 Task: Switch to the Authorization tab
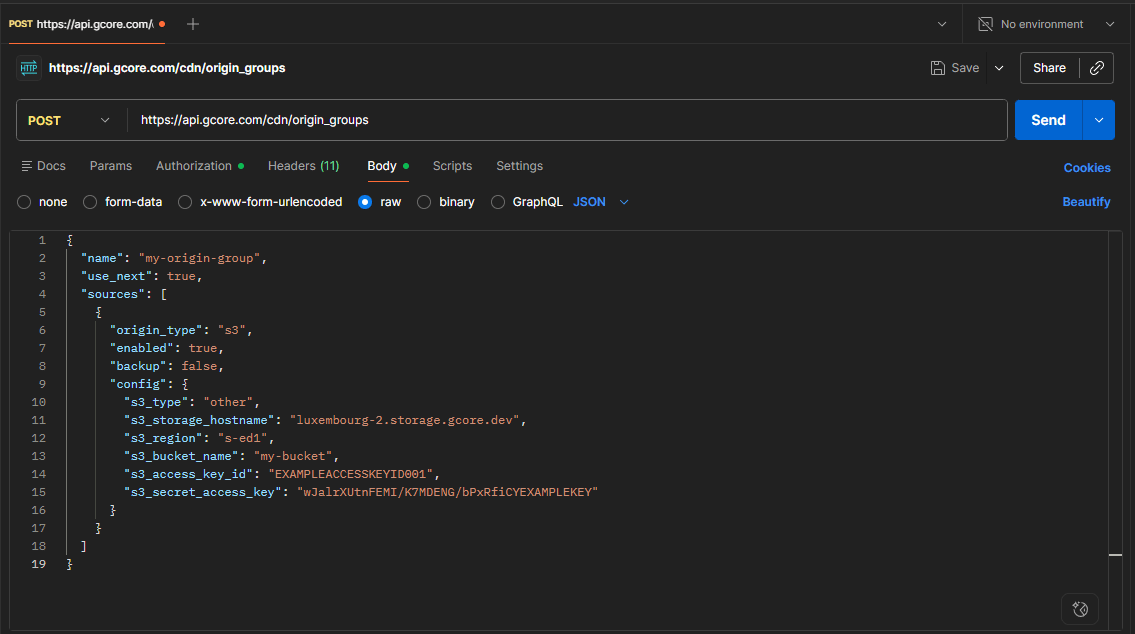(200, 166)
